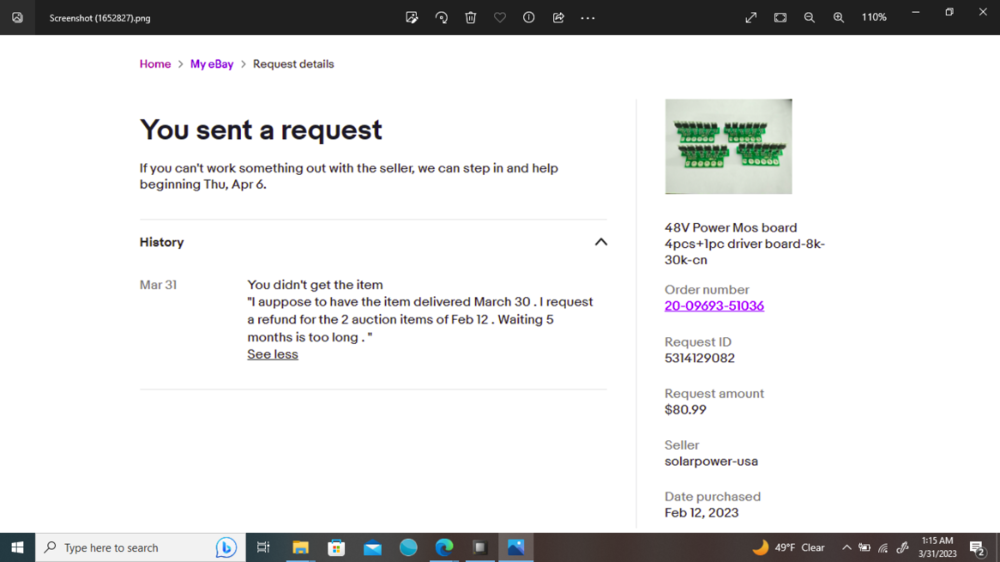
Task: Click the fit-to-window icon
Action: (780, 18)
